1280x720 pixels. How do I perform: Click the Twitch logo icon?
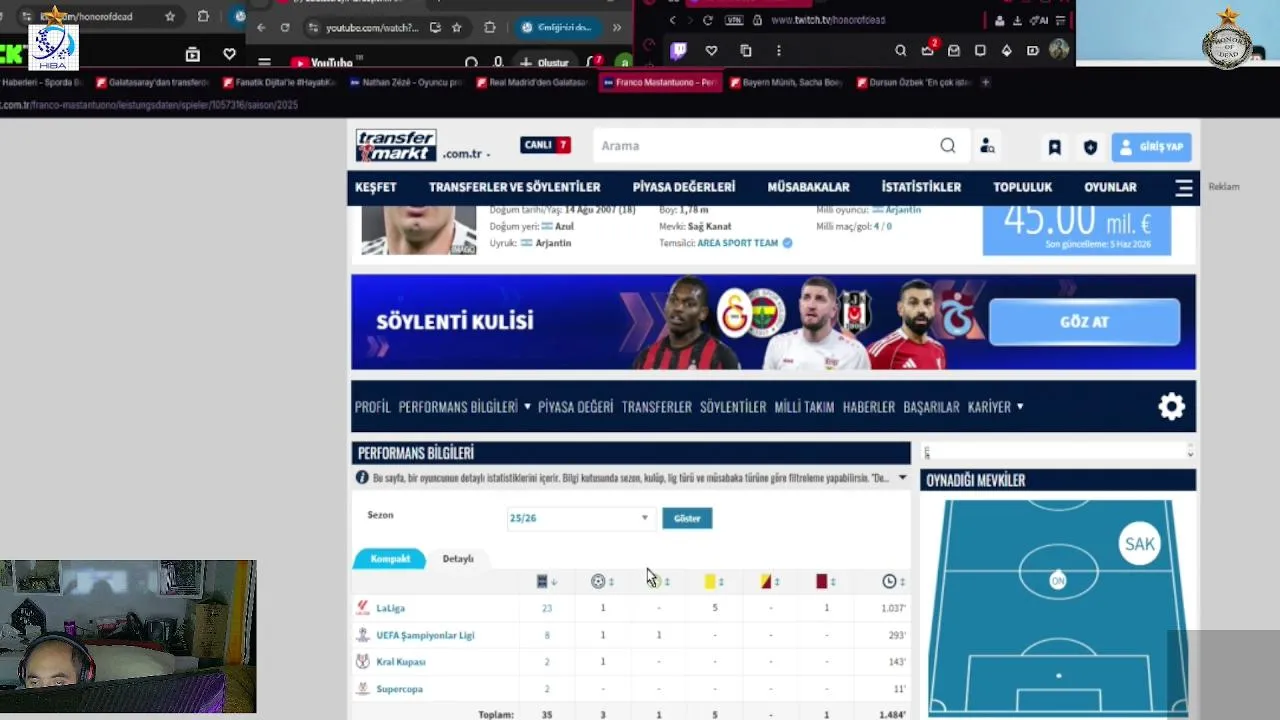[678, 50]
